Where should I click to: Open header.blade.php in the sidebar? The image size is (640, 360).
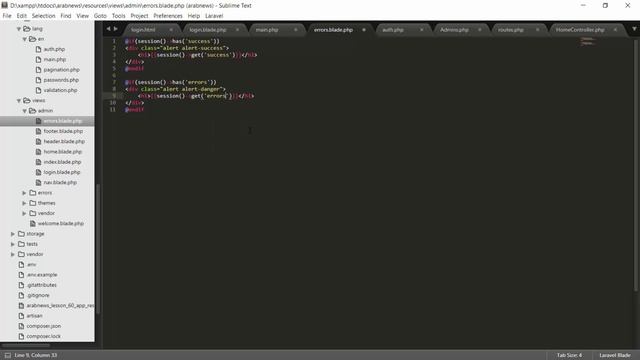(64, 141)
